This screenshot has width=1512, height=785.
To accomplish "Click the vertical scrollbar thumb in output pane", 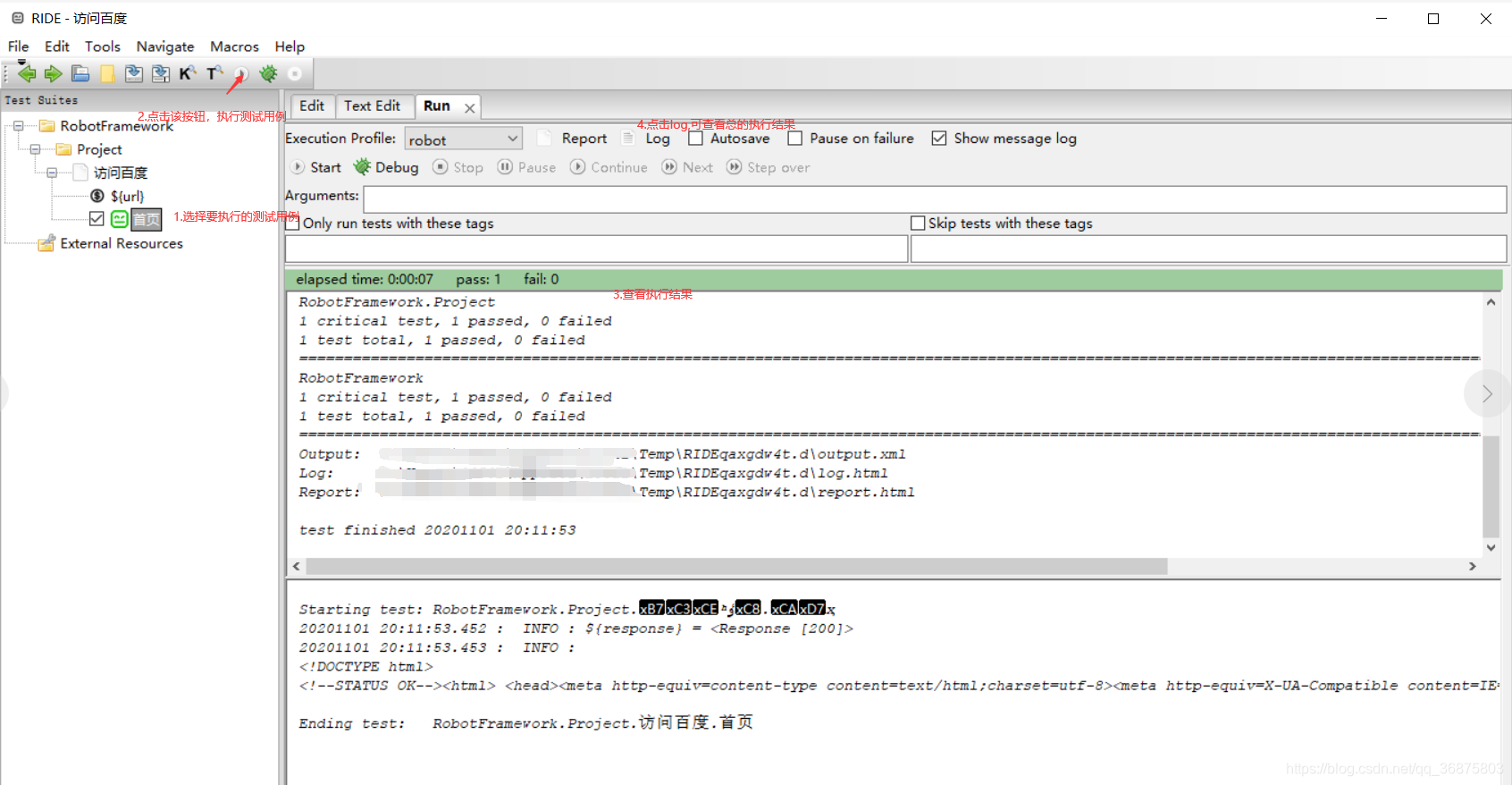I will pyautogui.click(x=1491, y=485).
